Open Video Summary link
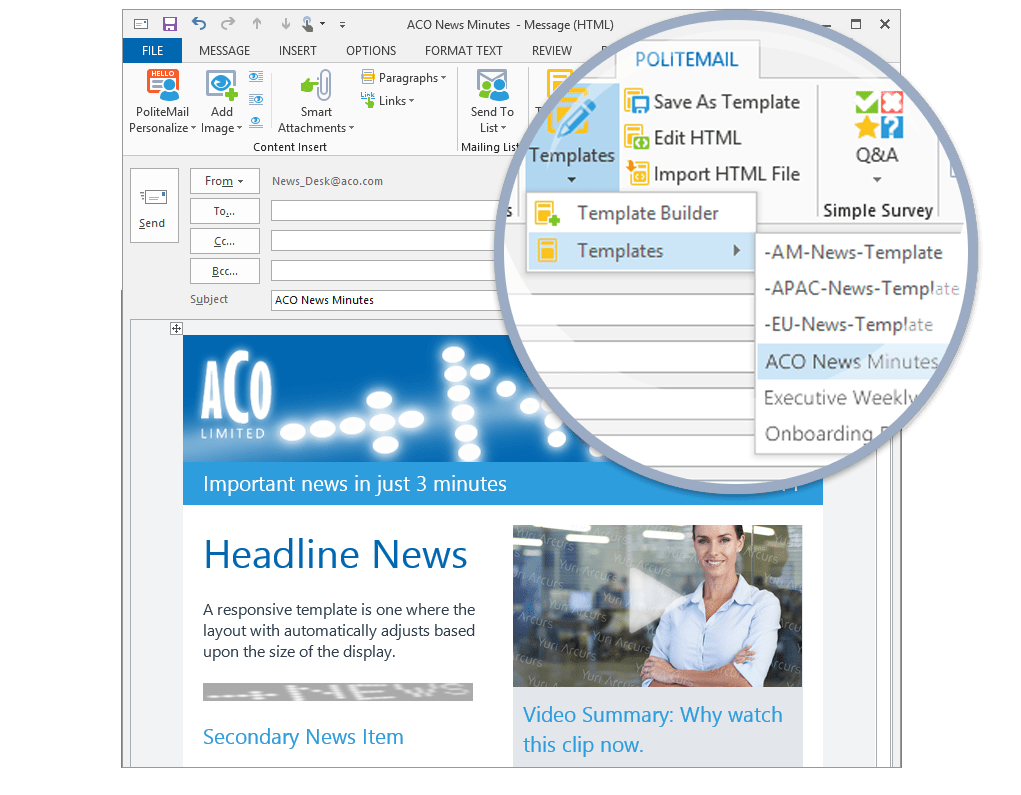Viewport: 1021px width, 795px height. (652, 729)
